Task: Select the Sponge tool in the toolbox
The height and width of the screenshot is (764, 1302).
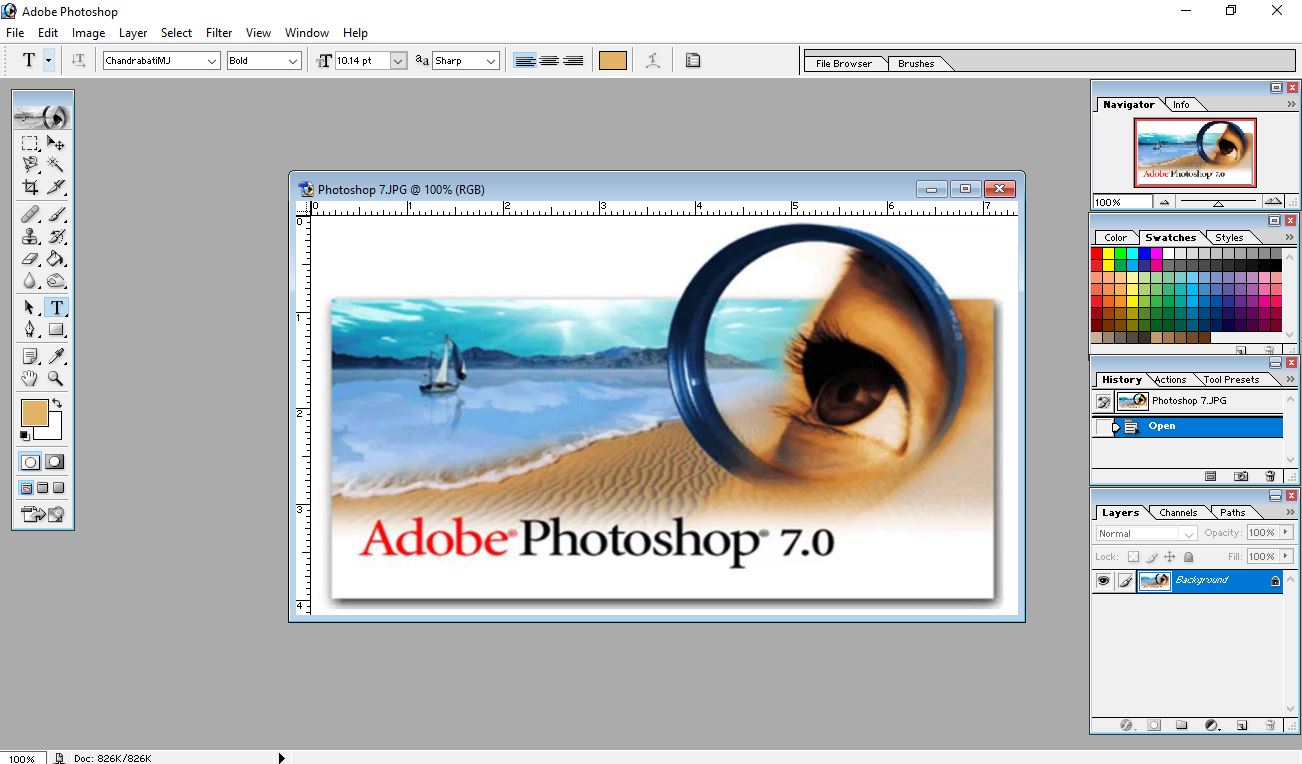Action: 56,281
